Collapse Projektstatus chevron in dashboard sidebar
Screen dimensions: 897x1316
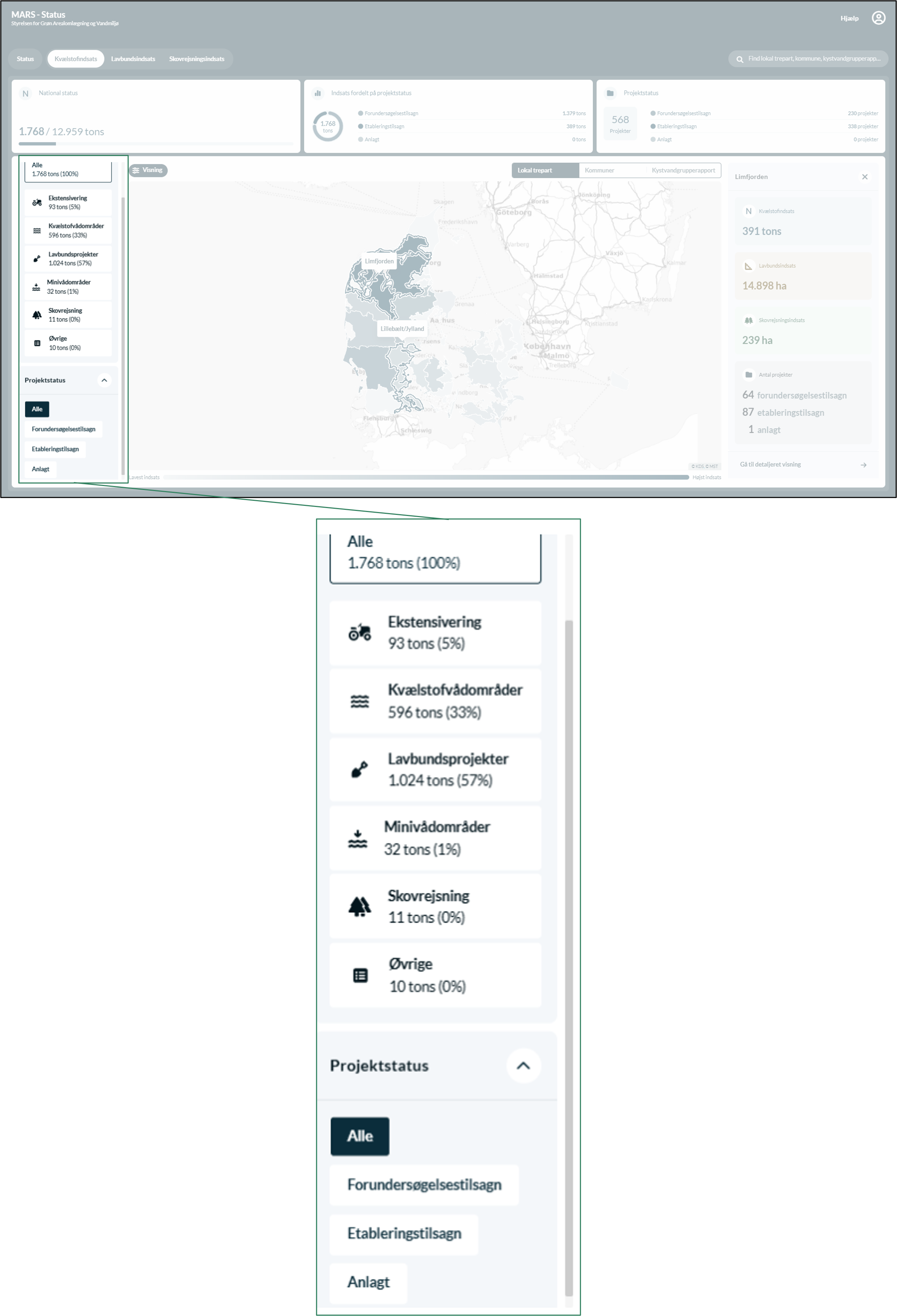(x=104, y=380)
